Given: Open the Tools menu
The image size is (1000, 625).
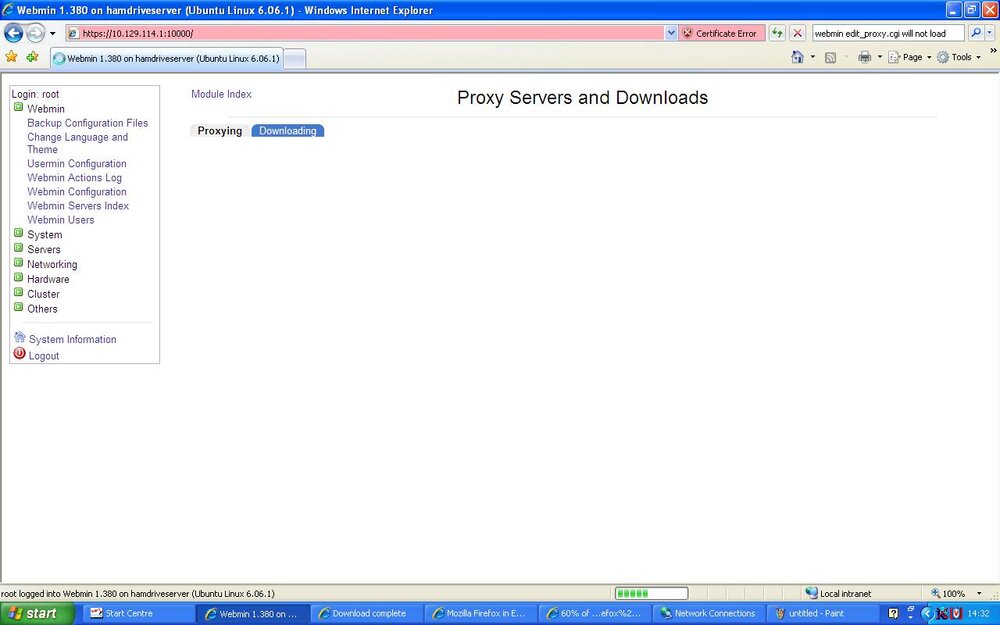Looking at the screenshot, I should pos(959,57).
